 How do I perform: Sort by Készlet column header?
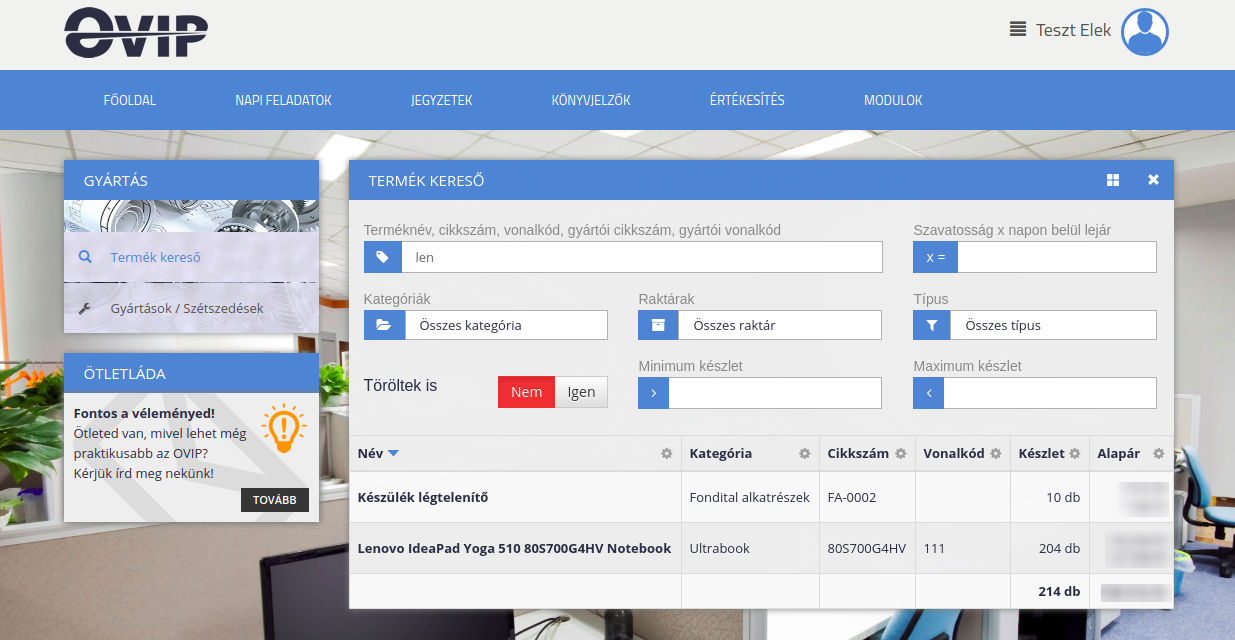pyautogui.click(x=1041, y=454)
